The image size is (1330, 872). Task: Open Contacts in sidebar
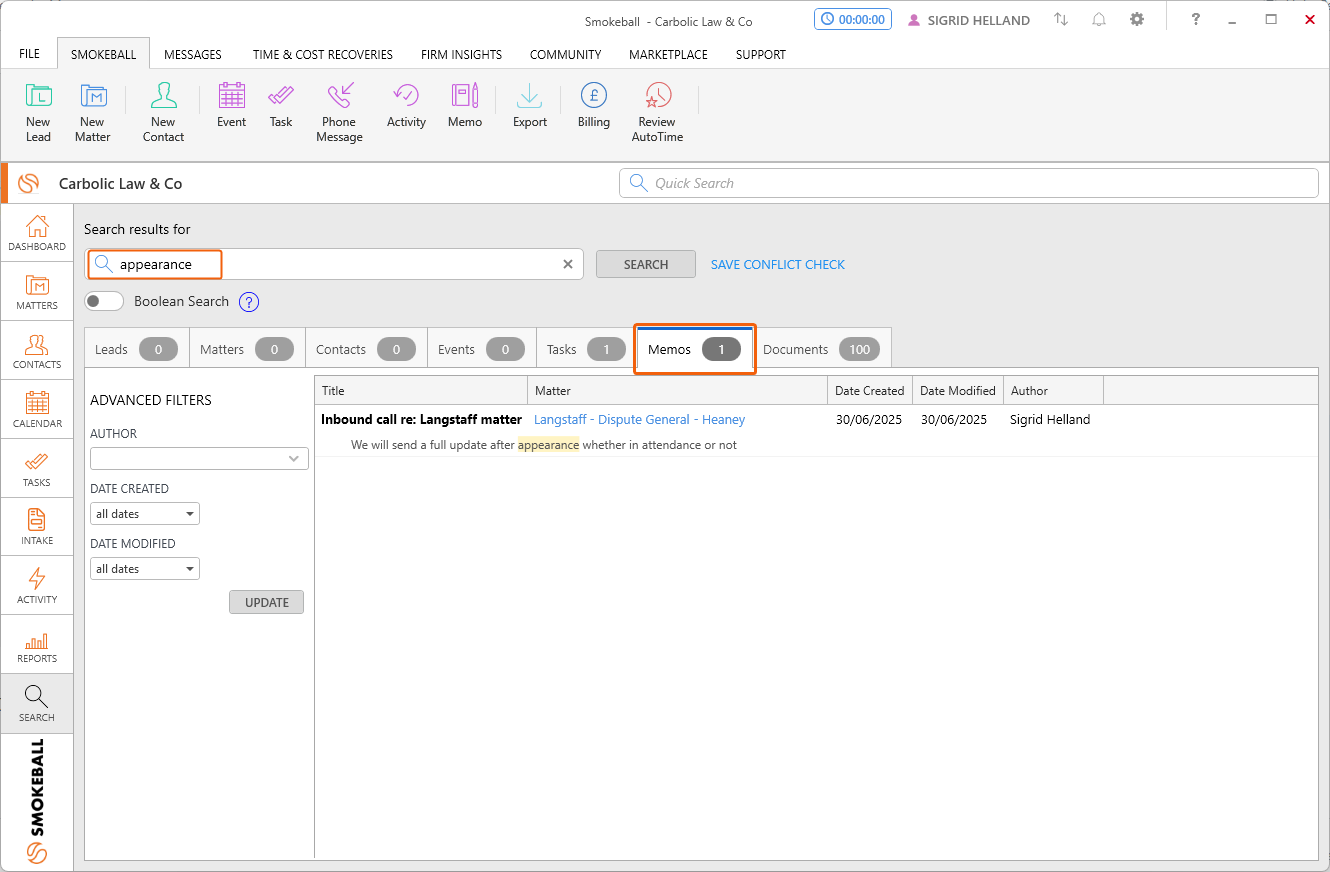coord(37,351)
